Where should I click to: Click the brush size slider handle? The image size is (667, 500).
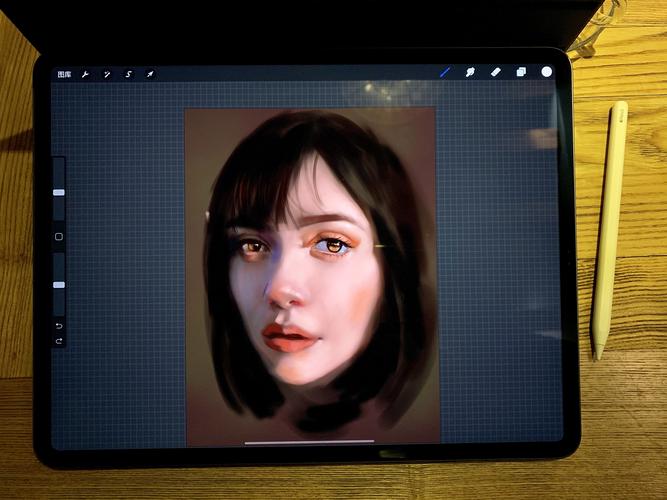coord(58,192)
